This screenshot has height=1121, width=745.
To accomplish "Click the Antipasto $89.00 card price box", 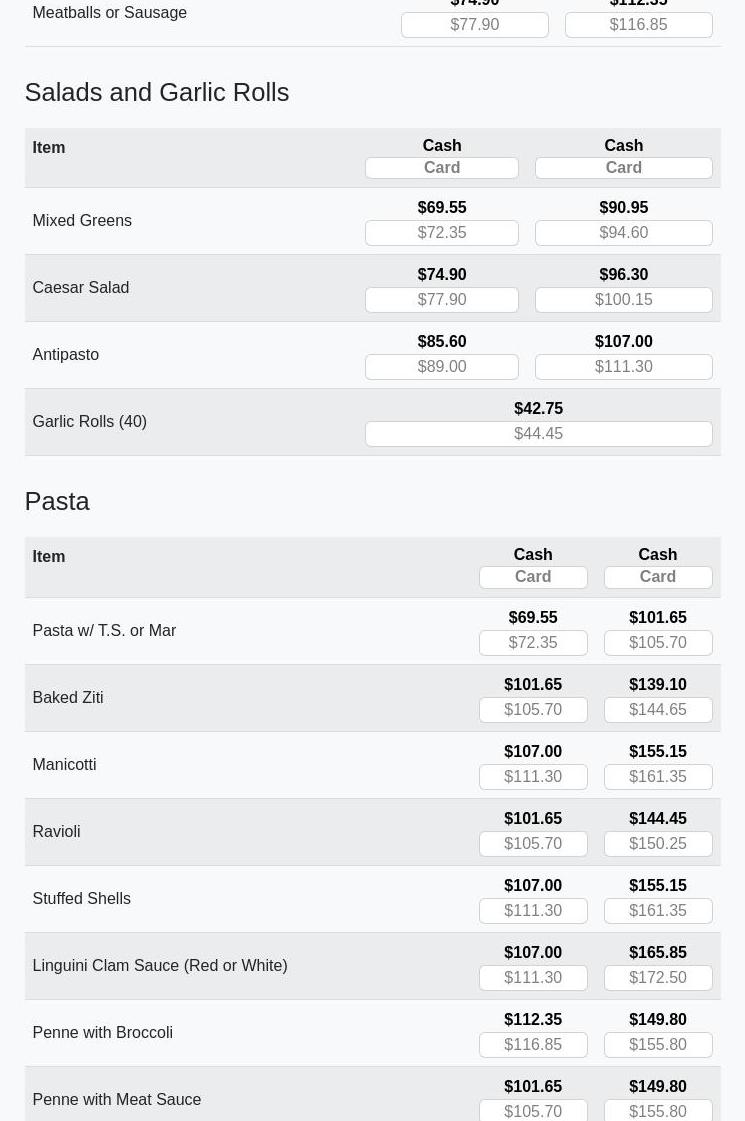I will pos(441,367).
